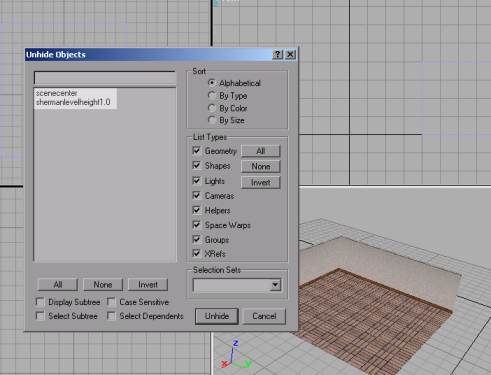
Task: Click All button in List Types
Action: click(261, 151)
